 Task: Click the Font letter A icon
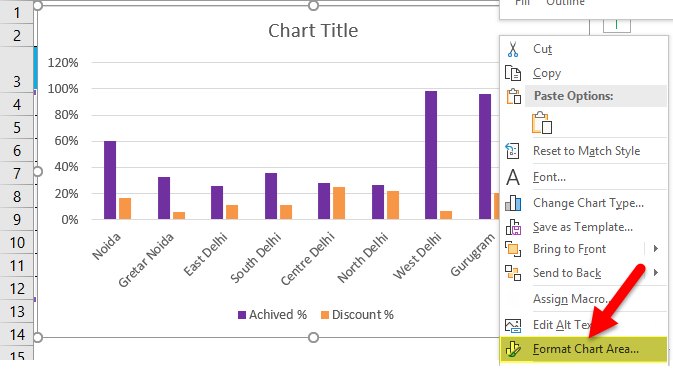coord(513,177)
